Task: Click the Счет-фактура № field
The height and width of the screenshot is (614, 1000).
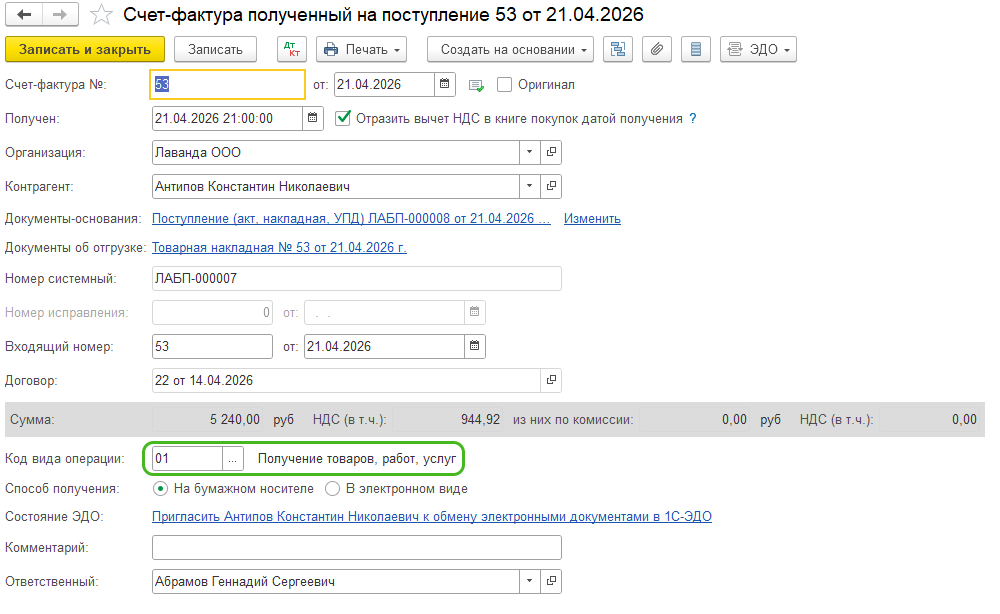Action: tap(227, 84)
